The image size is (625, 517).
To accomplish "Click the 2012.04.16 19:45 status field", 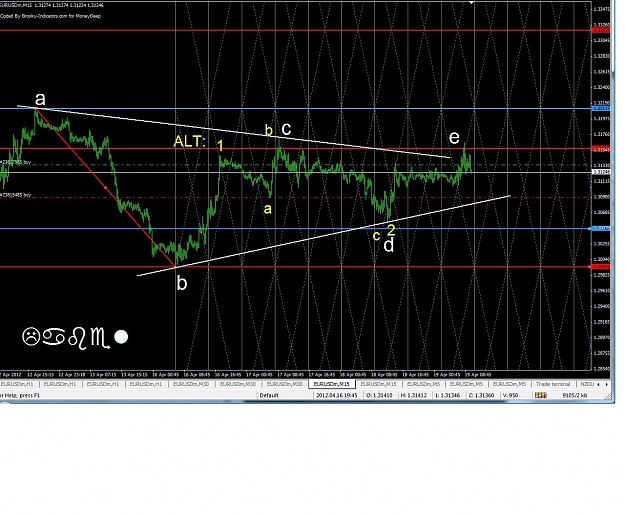I will (x=337, y=395).
